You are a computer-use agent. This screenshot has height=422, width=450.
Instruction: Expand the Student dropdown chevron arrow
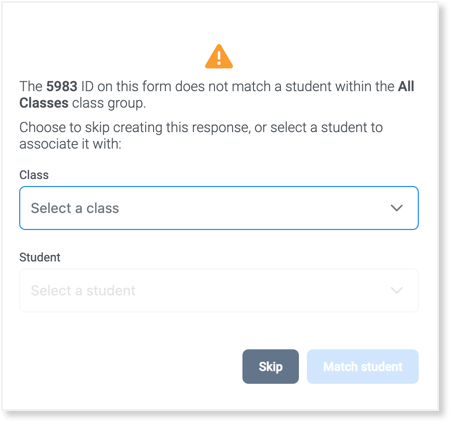tap(397, 290)
